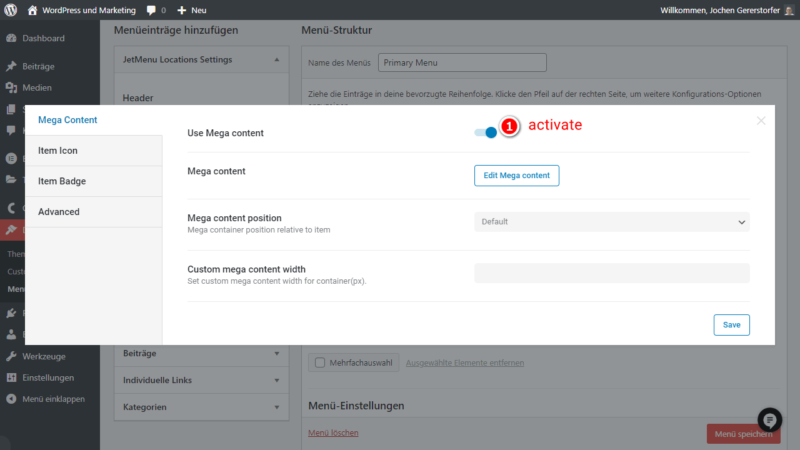Image resolution: width=800 pixels, height=450 pixels.
Task: Open the Dashboard sidebar icon
Action: pyautogui.click(x=11, y=38)
